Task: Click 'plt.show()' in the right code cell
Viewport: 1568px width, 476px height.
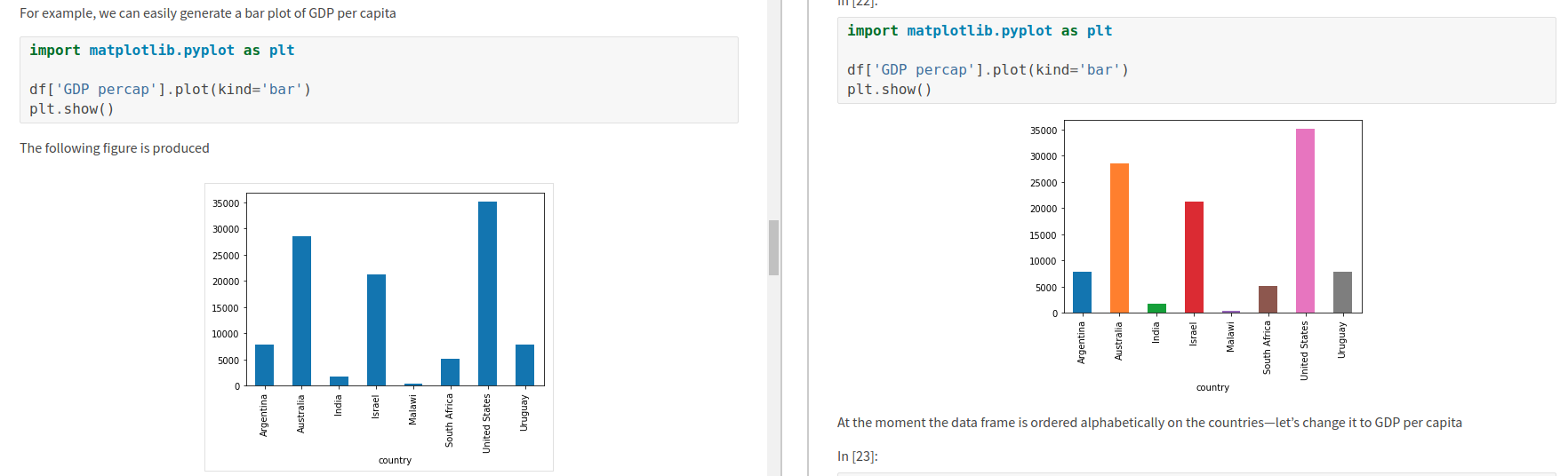Action: 890,90
